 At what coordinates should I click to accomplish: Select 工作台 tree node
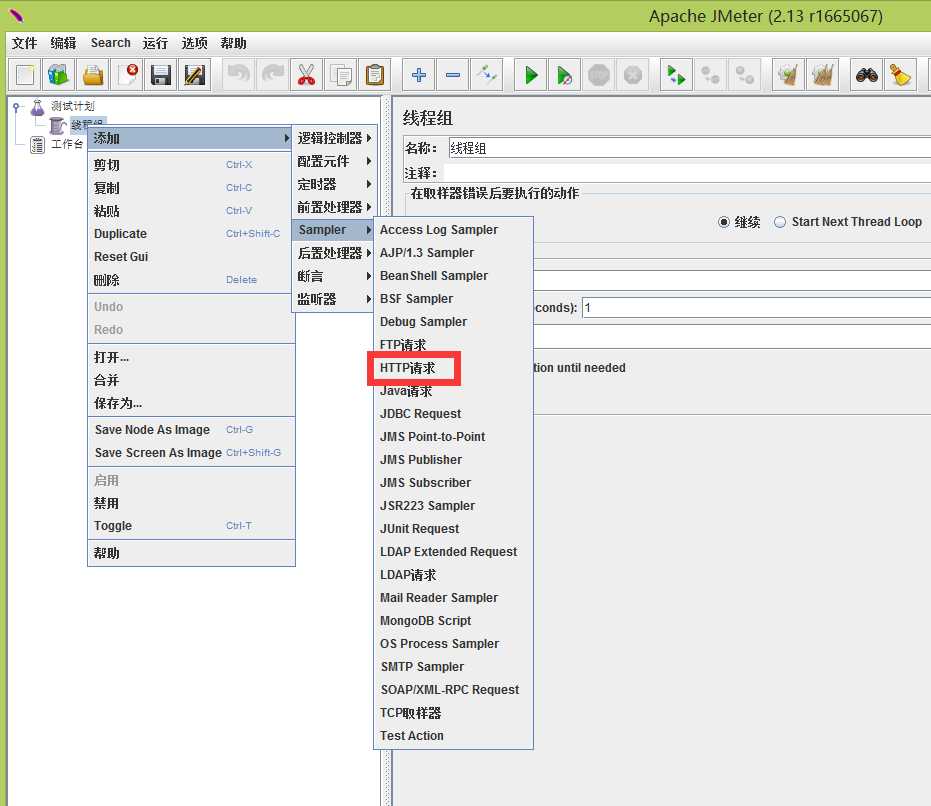[x=67, y=144]
